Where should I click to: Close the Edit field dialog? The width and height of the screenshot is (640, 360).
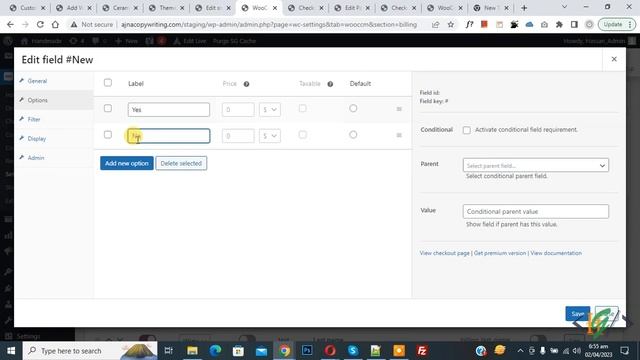point(614,59)
